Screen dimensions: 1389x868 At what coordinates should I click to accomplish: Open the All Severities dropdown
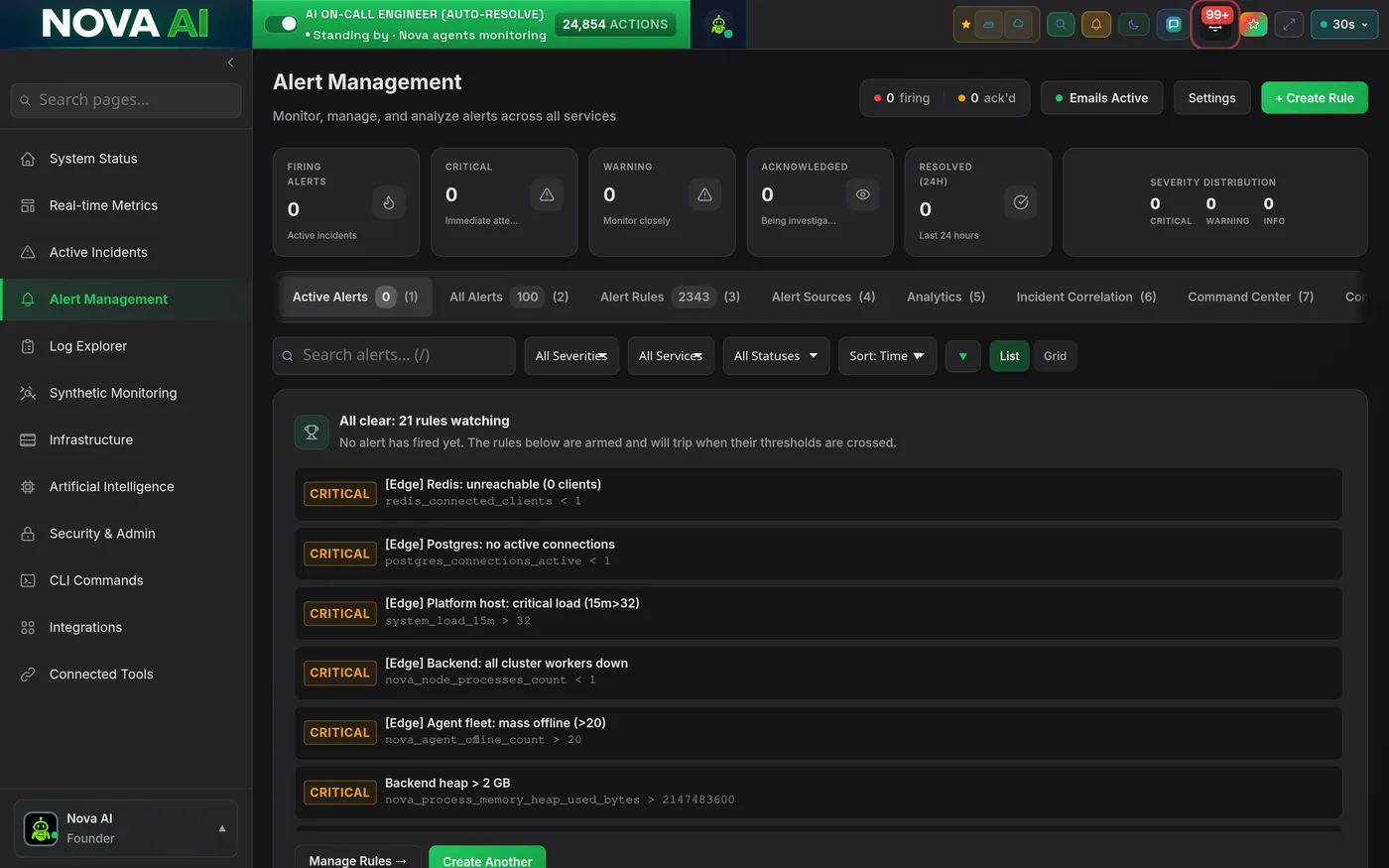pos(571,356)
